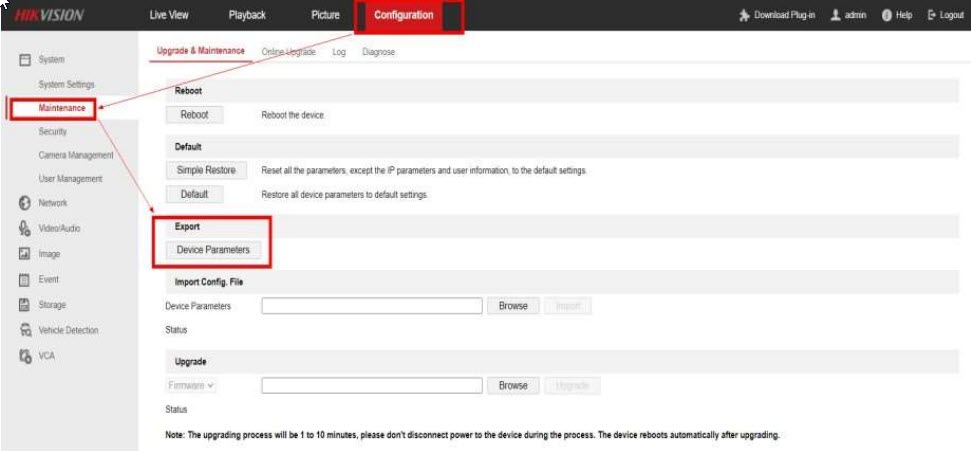Switch to the Log tab
The width and height of the screenshot is (971, 451).
point(338,52)
